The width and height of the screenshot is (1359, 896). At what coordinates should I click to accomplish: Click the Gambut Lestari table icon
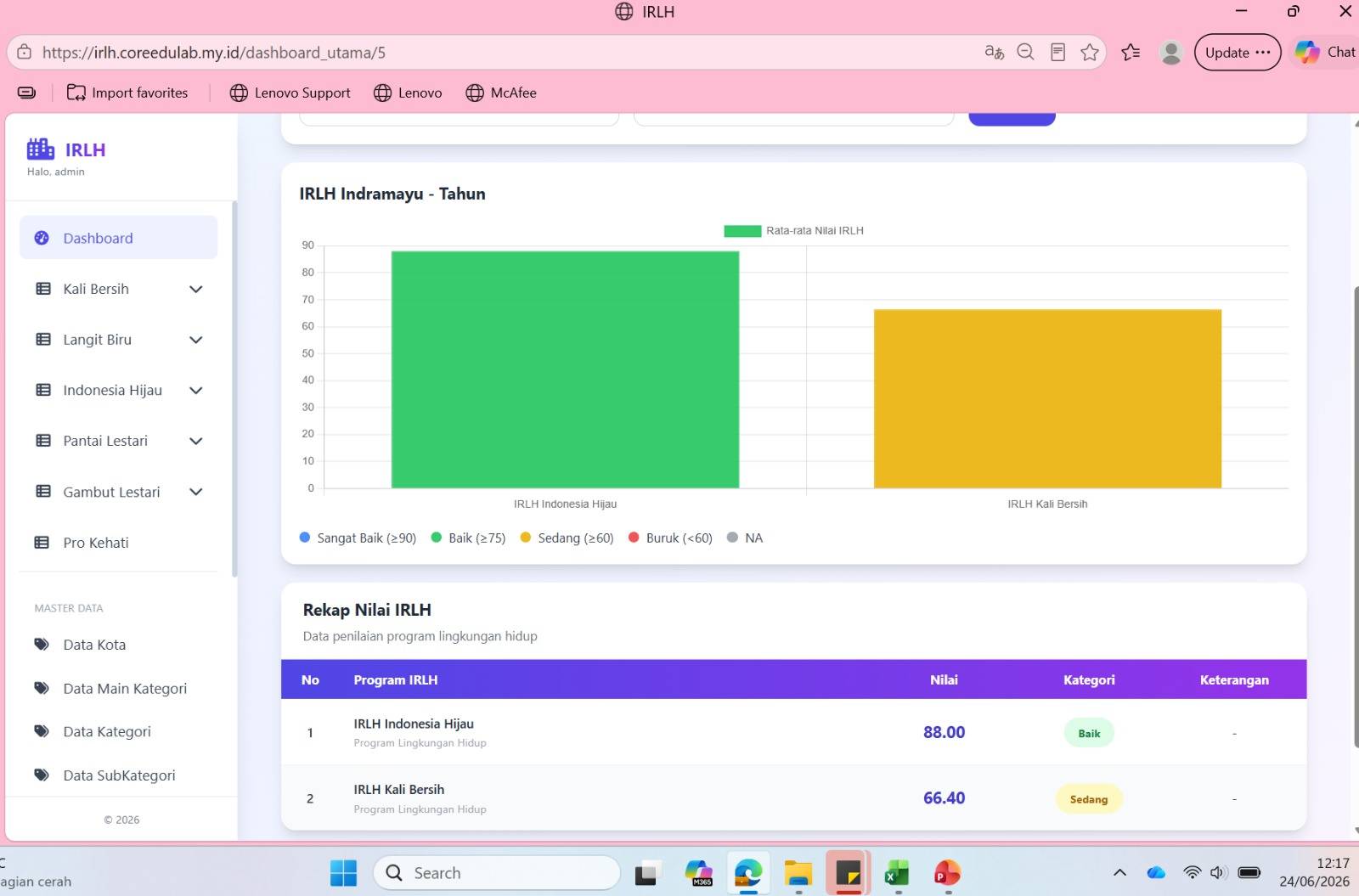(43, 492)
